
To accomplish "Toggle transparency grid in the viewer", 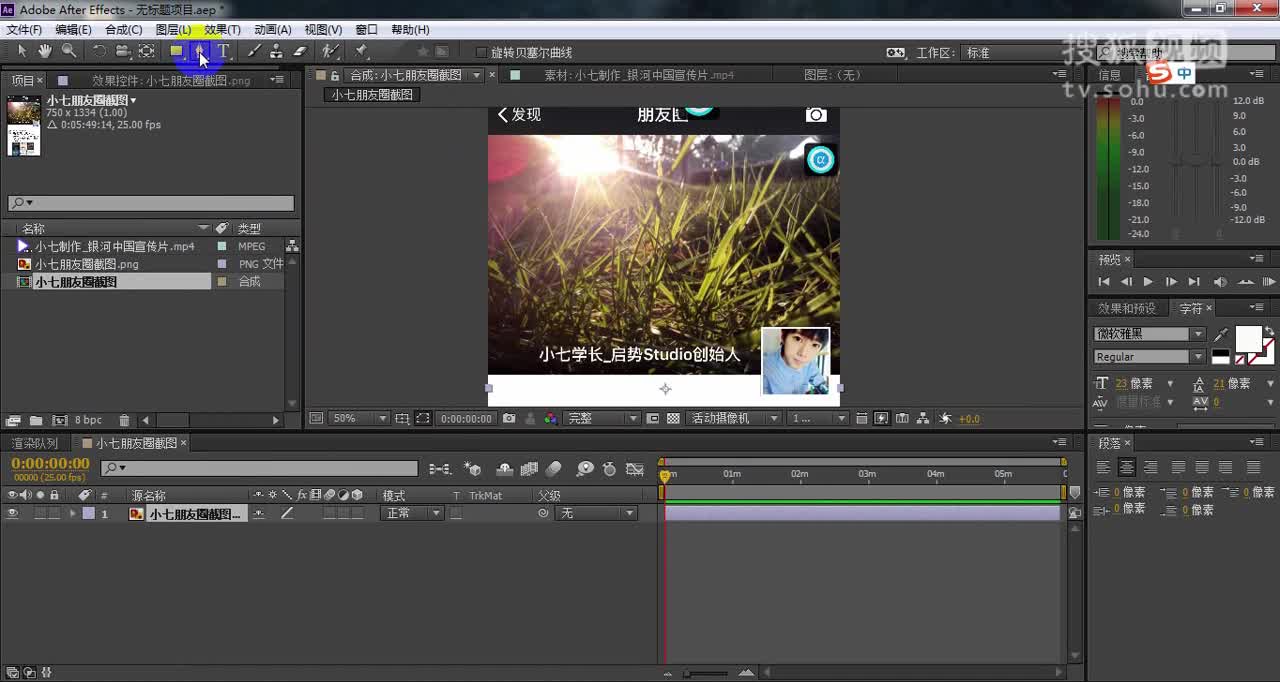I will (670, 418).
